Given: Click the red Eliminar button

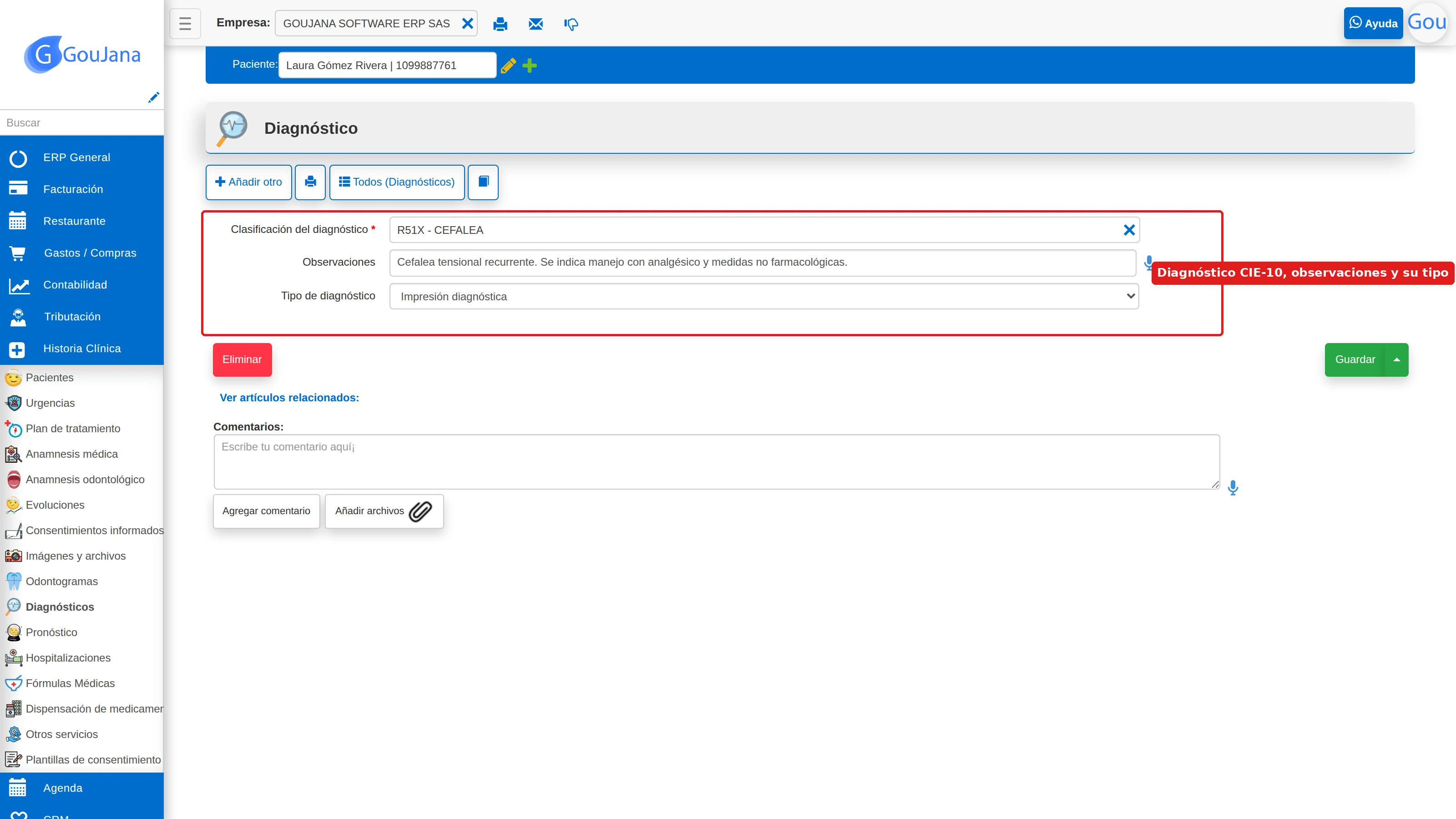Looking at the screenshot, I should tap(242, 359).
